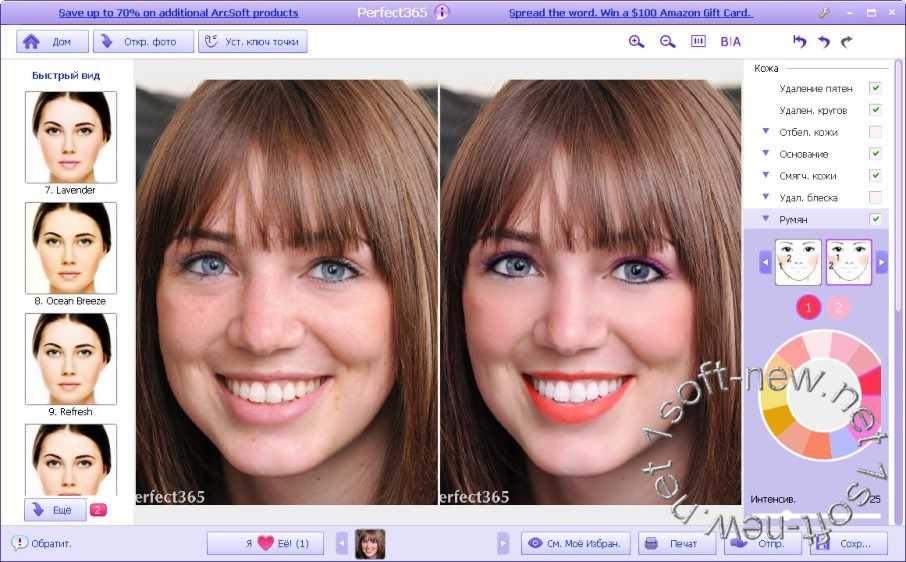
Task: Enable Удал. блеска checkbox
Action: pos(875,197)
